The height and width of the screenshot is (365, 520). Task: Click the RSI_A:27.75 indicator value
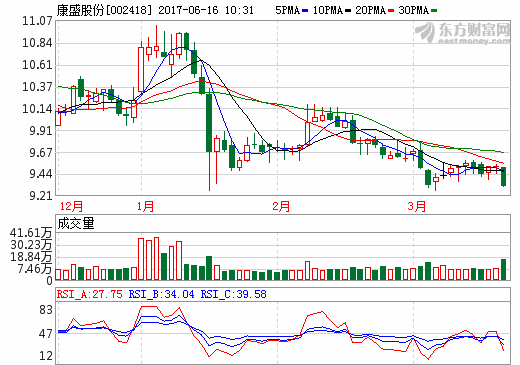(x=90, y=294)
